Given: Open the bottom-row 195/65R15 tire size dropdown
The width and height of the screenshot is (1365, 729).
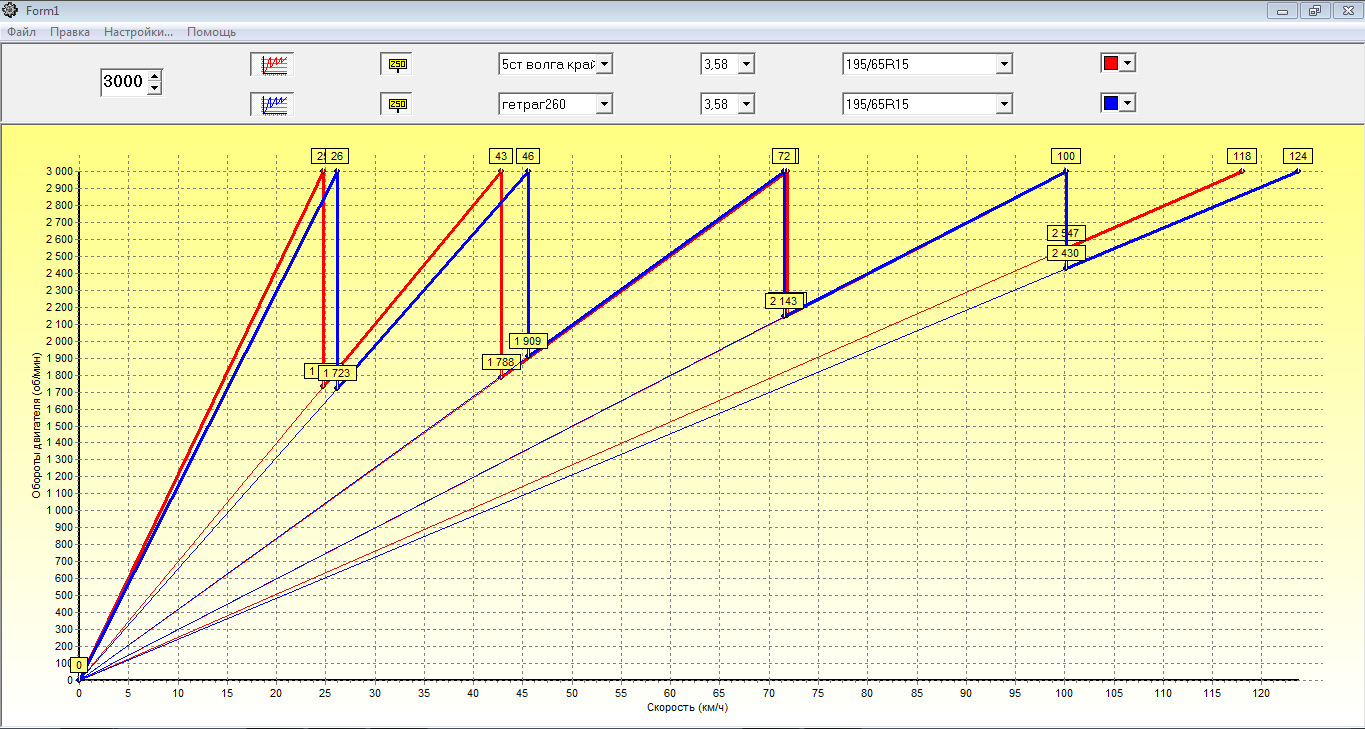Looking at the screenshot, I should click(1004, 103).
